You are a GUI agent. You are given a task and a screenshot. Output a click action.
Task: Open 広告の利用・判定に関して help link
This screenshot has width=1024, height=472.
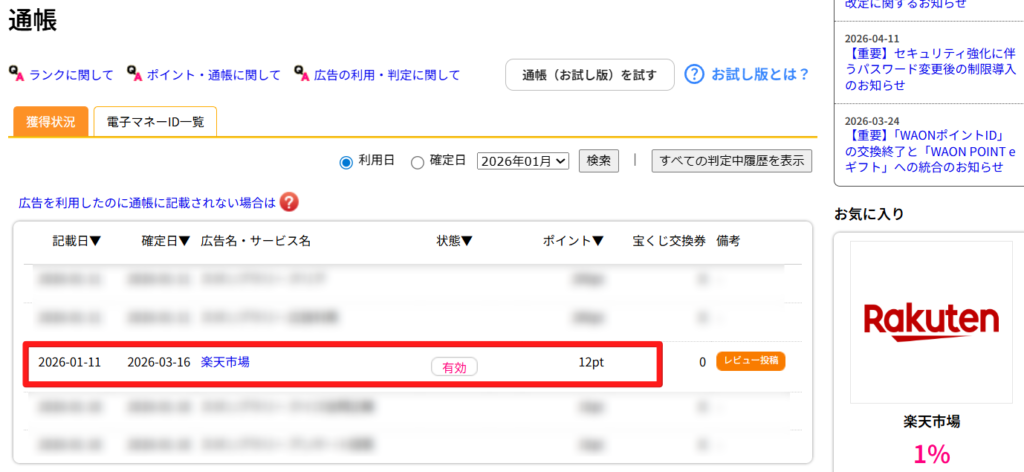[x=387, y=75]
